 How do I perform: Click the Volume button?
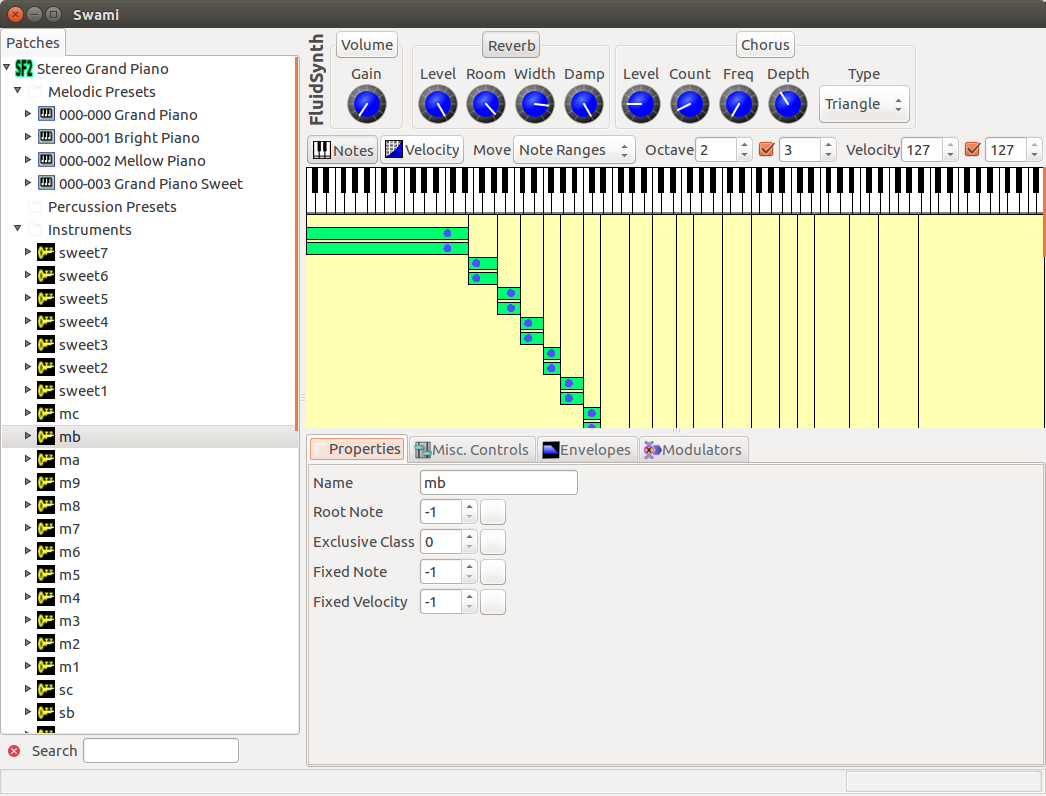click(366, 45)
